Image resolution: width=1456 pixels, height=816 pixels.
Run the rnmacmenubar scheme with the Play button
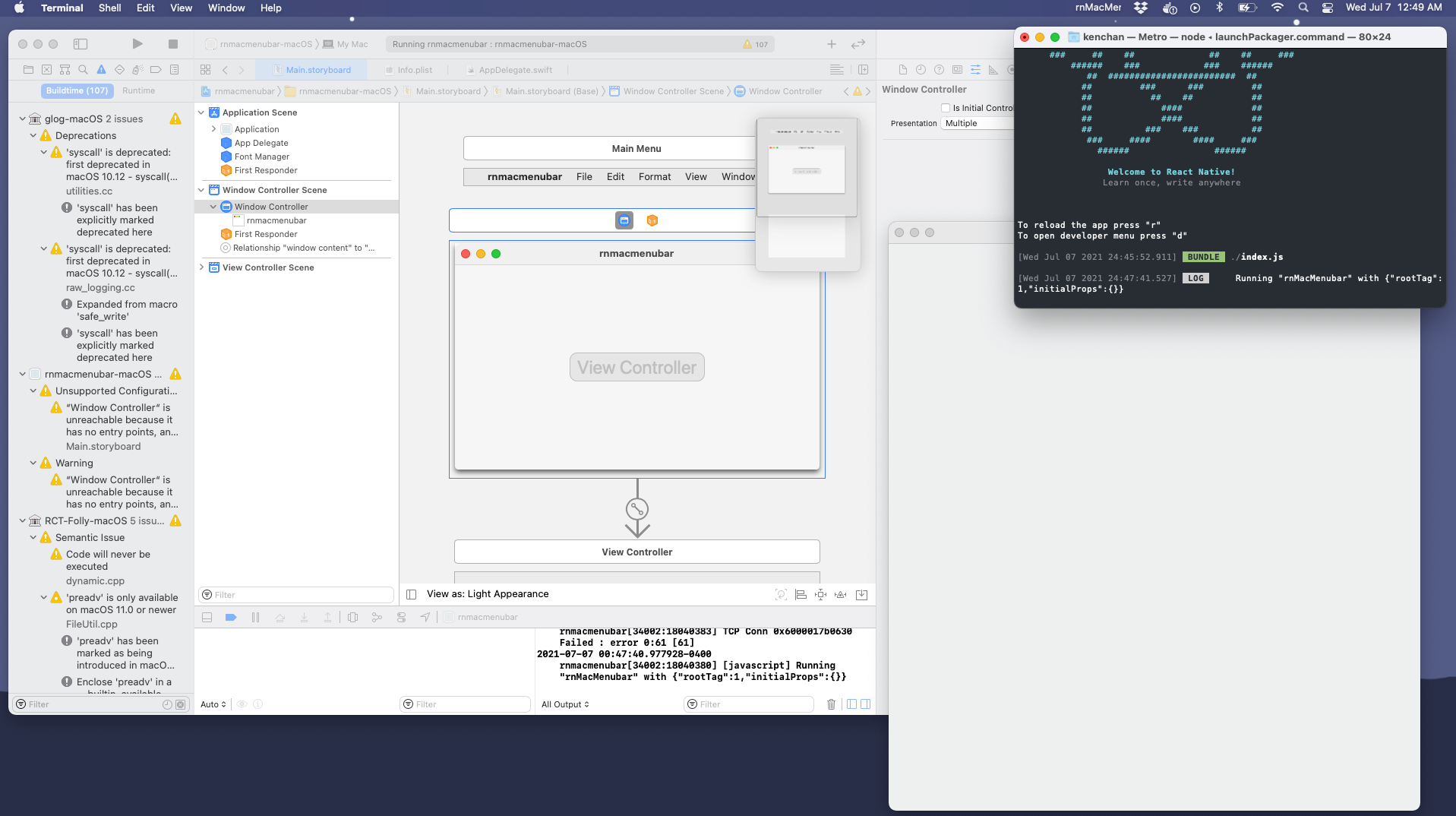click(137, 44)
